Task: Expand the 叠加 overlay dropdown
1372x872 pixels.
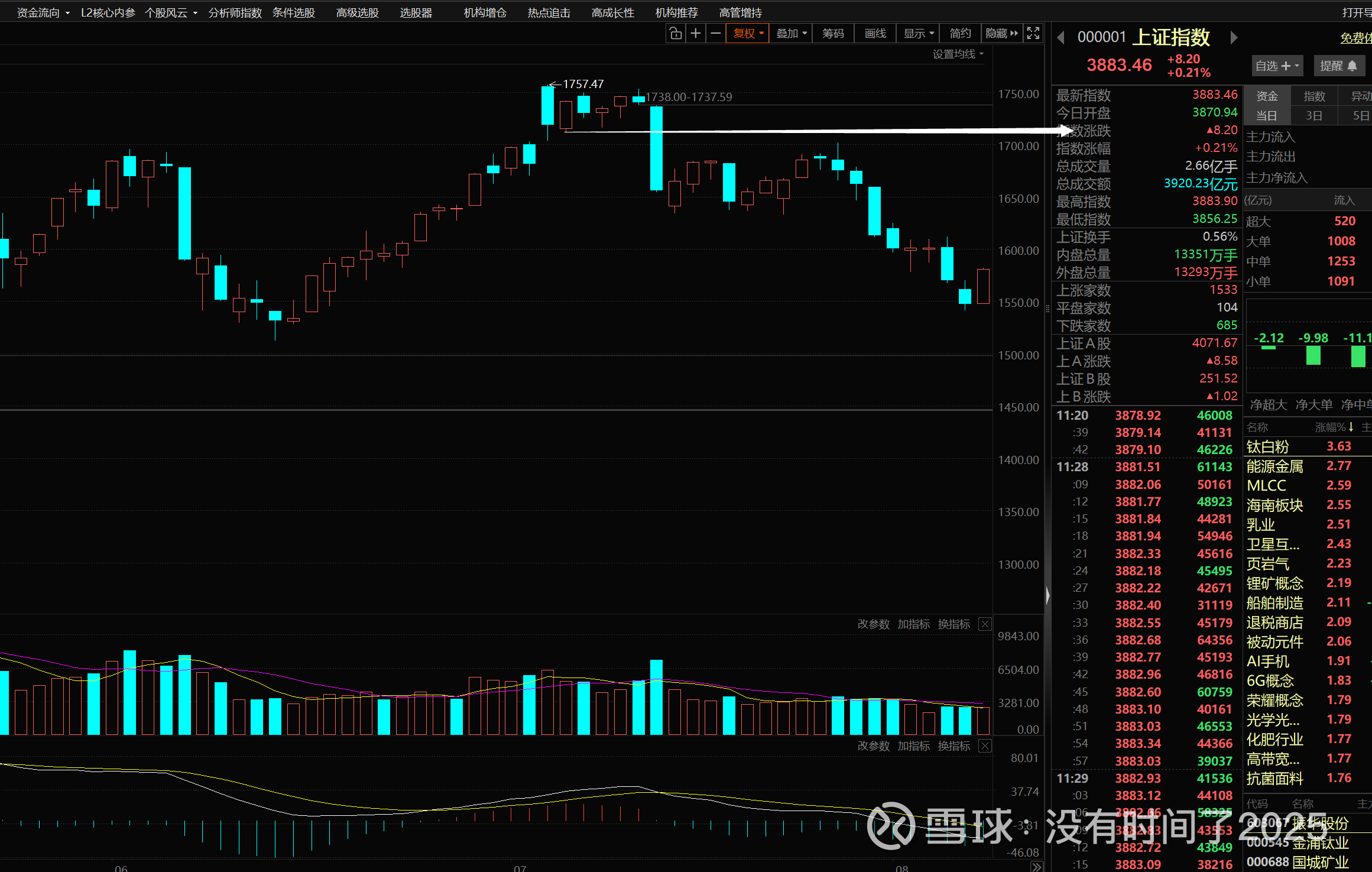Action: click(791, 34)
